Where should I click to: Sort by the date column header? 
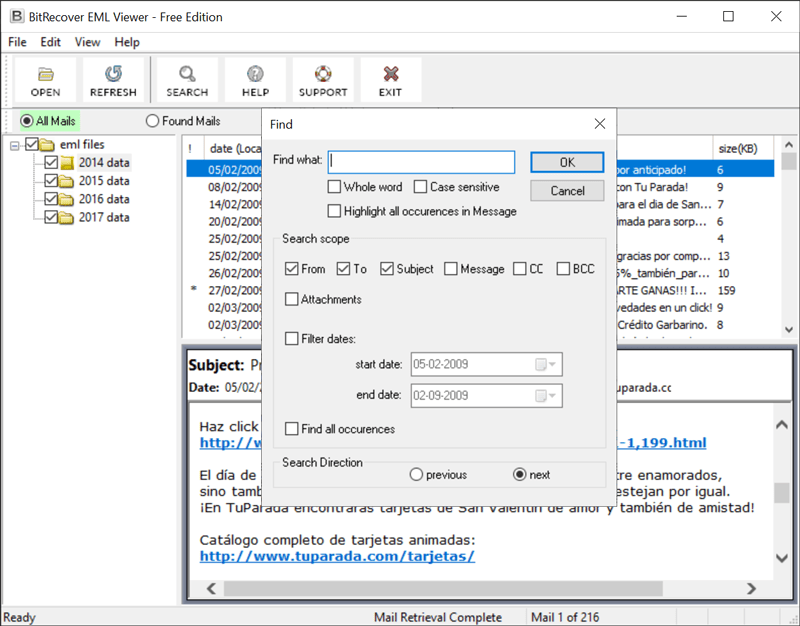click(233, 148)
